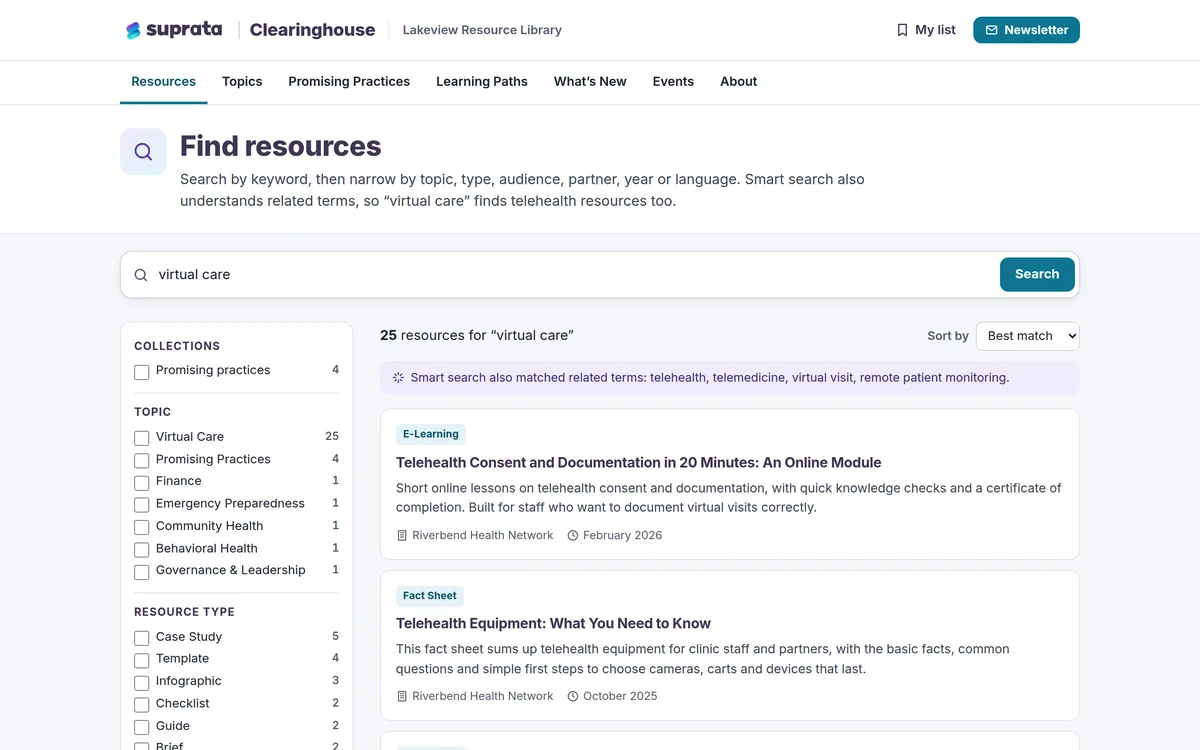The width and height of the screenshot is (1200, 750).
Task: Go to the About tab
Action: pos(739,82)
